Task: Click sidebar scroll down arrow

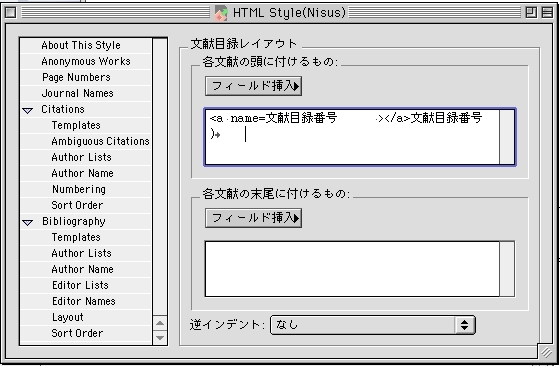Action: click(160, 337)
